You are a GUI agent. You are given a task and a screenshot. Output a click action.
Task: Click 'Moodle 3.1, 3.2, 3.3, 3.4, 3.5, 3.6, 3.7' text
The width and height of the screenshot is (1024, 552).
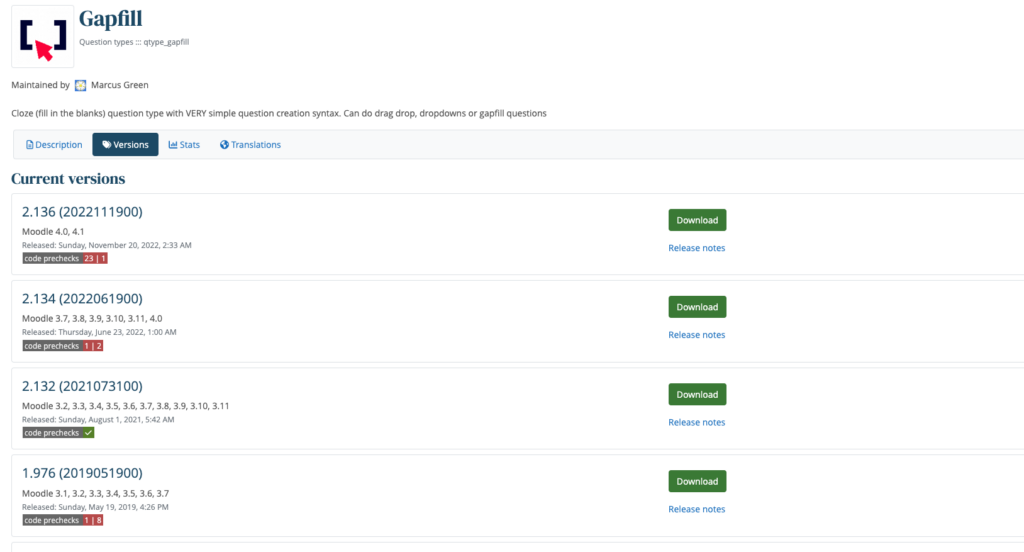click(95, 494)
